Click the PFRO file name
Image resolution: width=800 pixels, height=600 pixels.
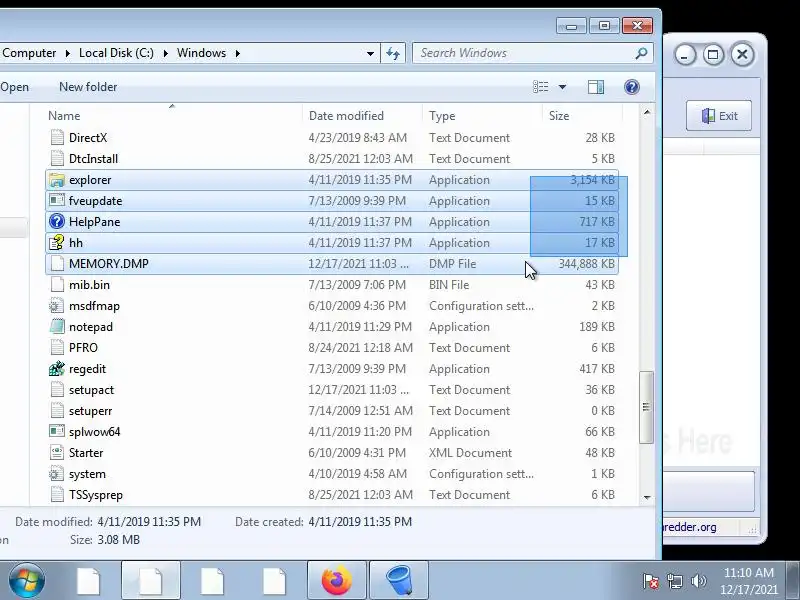83,348
